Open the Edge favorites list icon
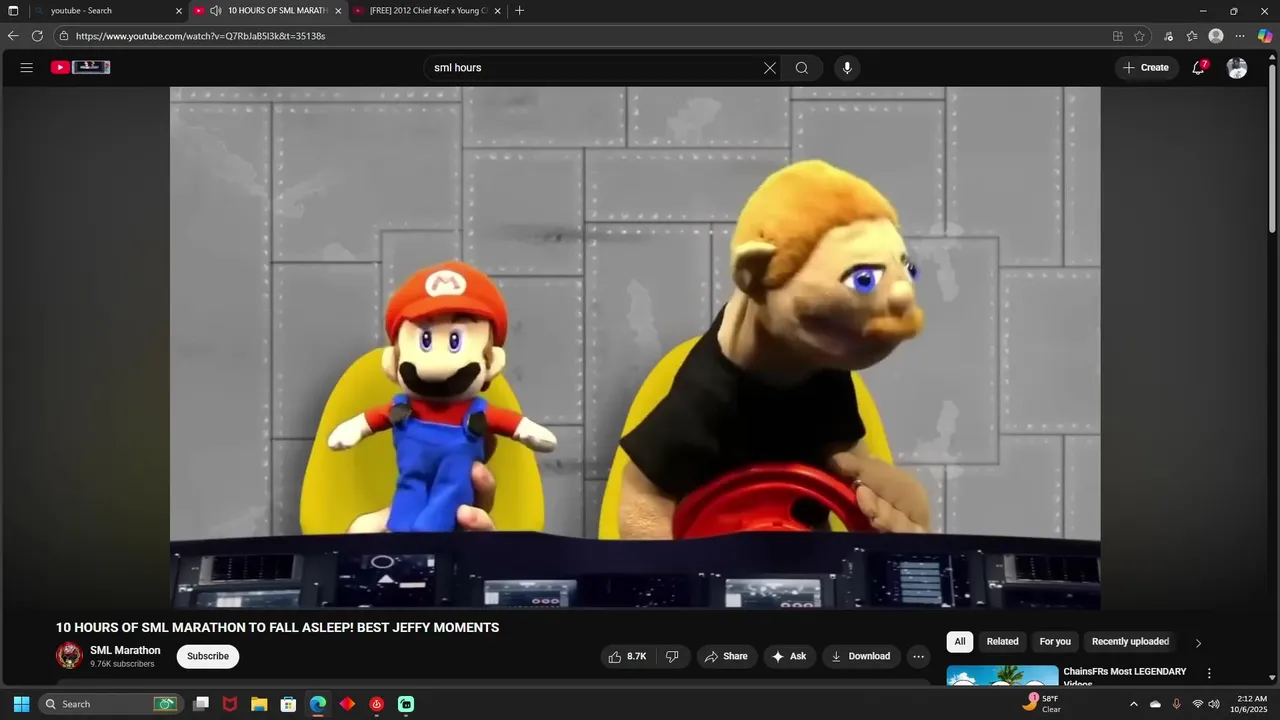Viewport: 1280px width, 720px height. click(x=1192, y=36)
